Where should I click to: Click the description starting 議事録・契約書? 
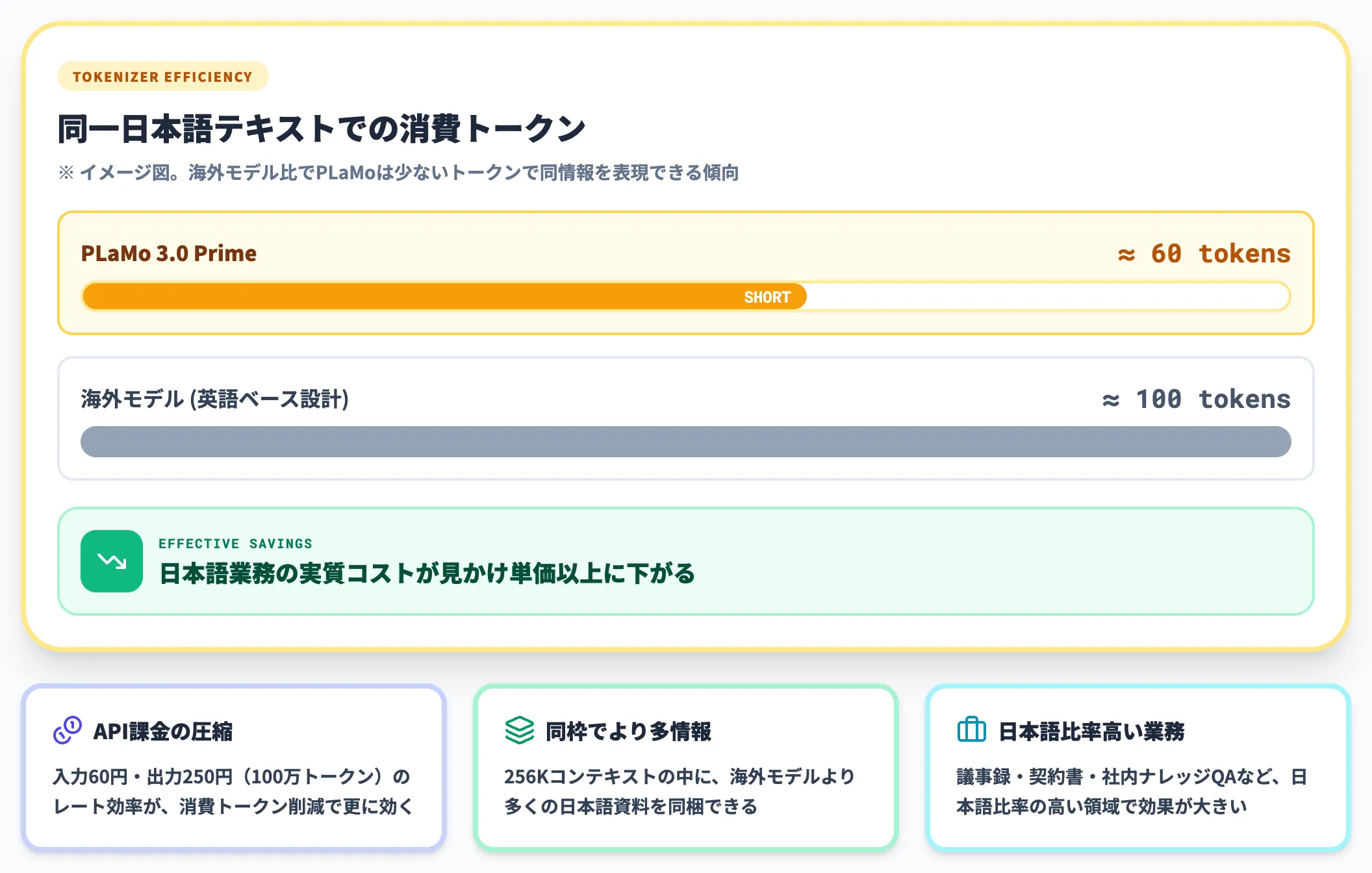coord(1132,791)
